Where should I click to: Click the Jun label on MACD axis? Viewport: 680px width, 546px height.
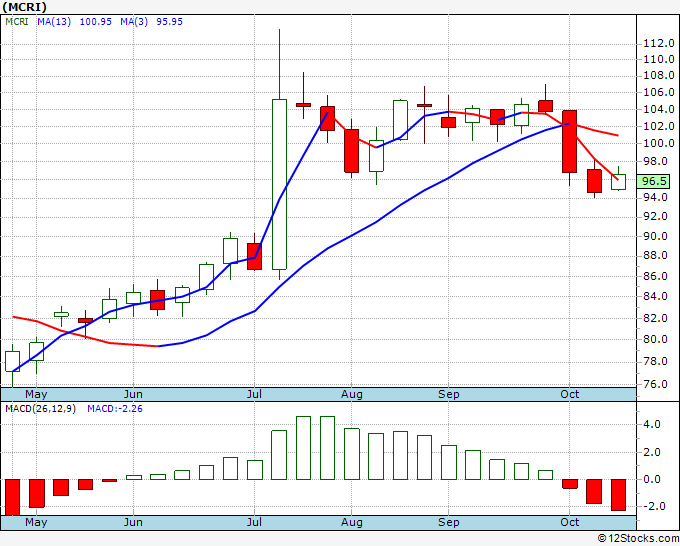pyautogui.click(x=133, y=522)
